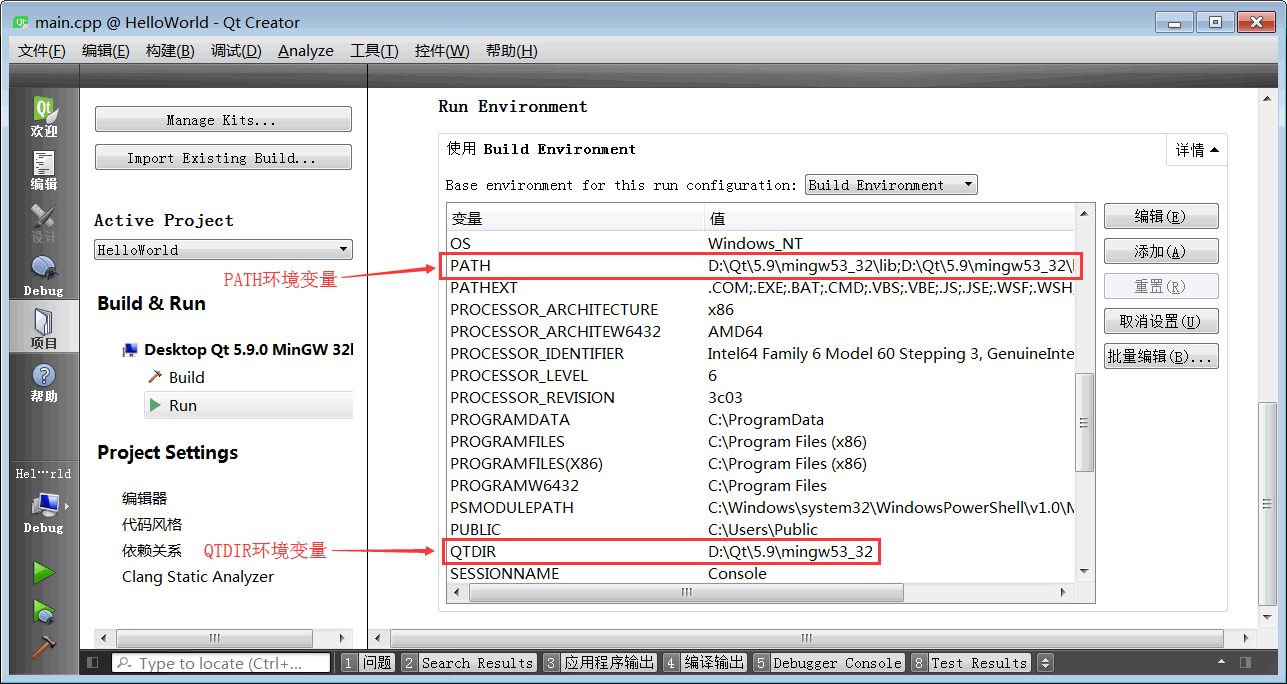Image resolution: width=1287 pixels, height=684 pixels.
Task: Click 批量编辑(B)... batch edit button
Action: click(x=1161, y=356)
